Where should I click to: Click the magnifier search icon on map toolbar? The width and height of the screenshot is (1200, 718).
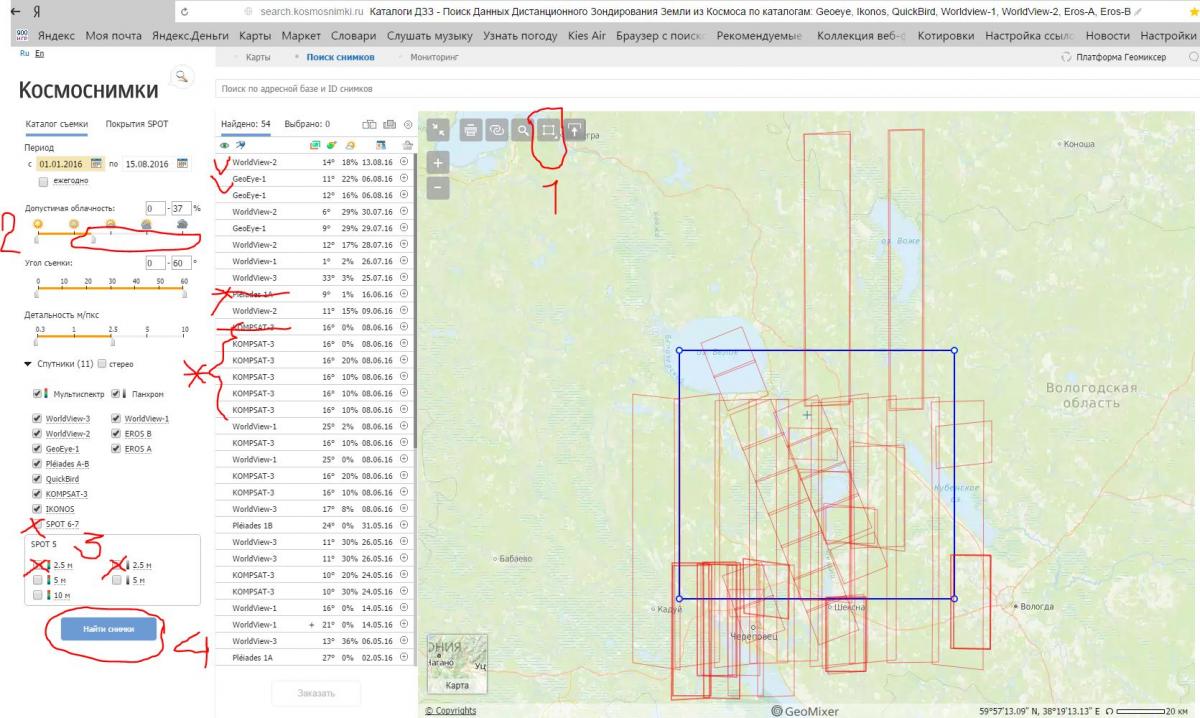[522, 130]
